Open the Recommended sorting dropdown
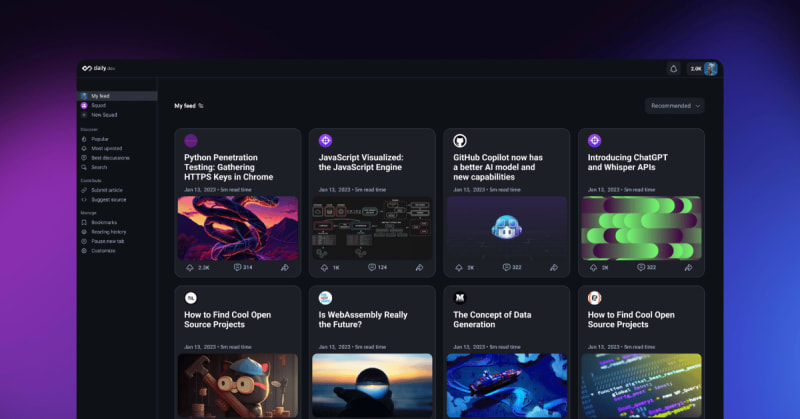This screenshot has width=800, height=419. (674, 106)
